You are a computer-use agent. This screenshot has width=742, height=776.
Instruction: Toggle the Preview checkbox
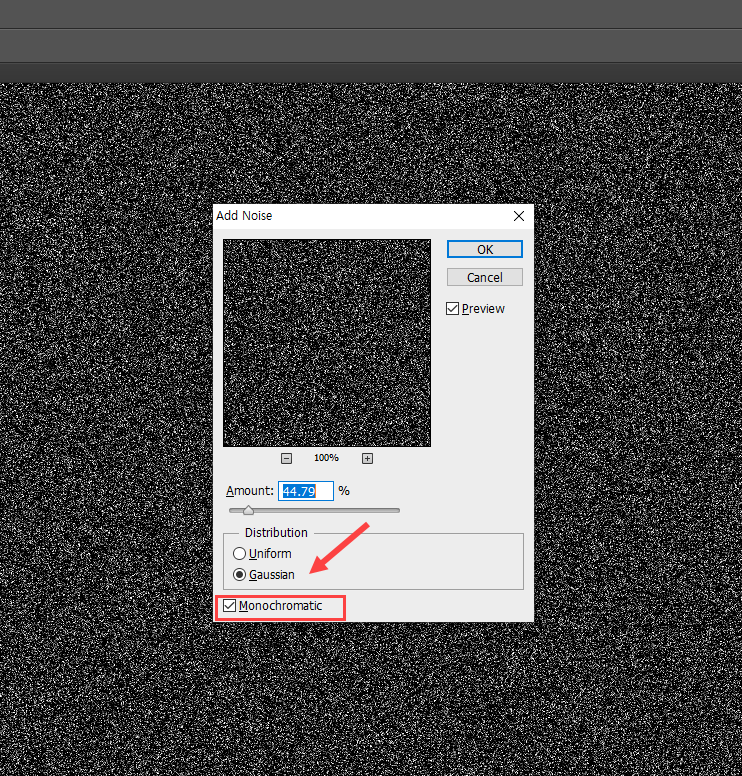point(452,309)
